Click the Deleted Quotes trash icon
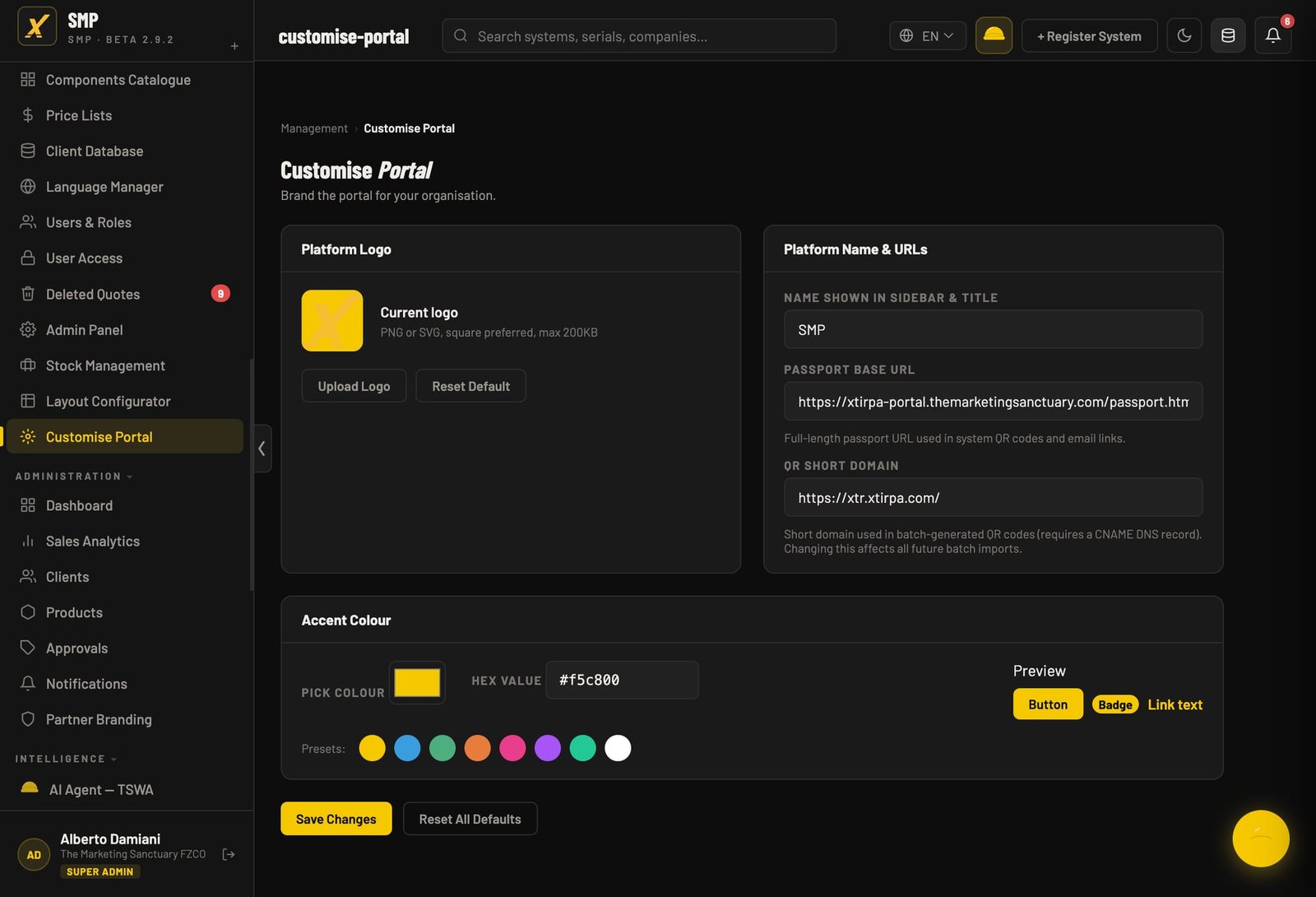Viewport: 1316px width, 897px height. coord(28,294)
